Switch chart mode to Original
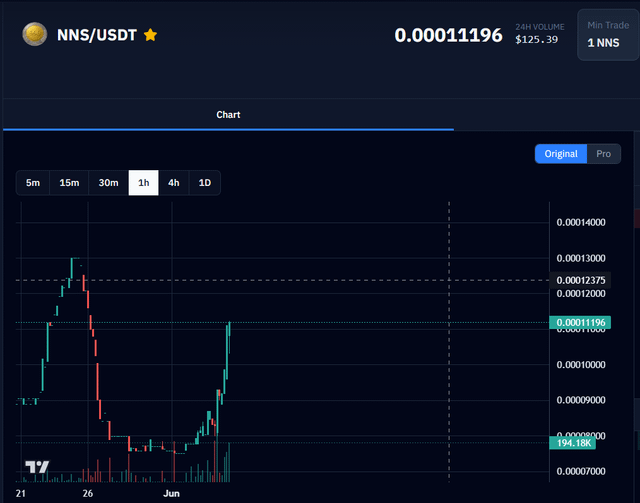Viewport: 640px width, 503px height. 561,154
